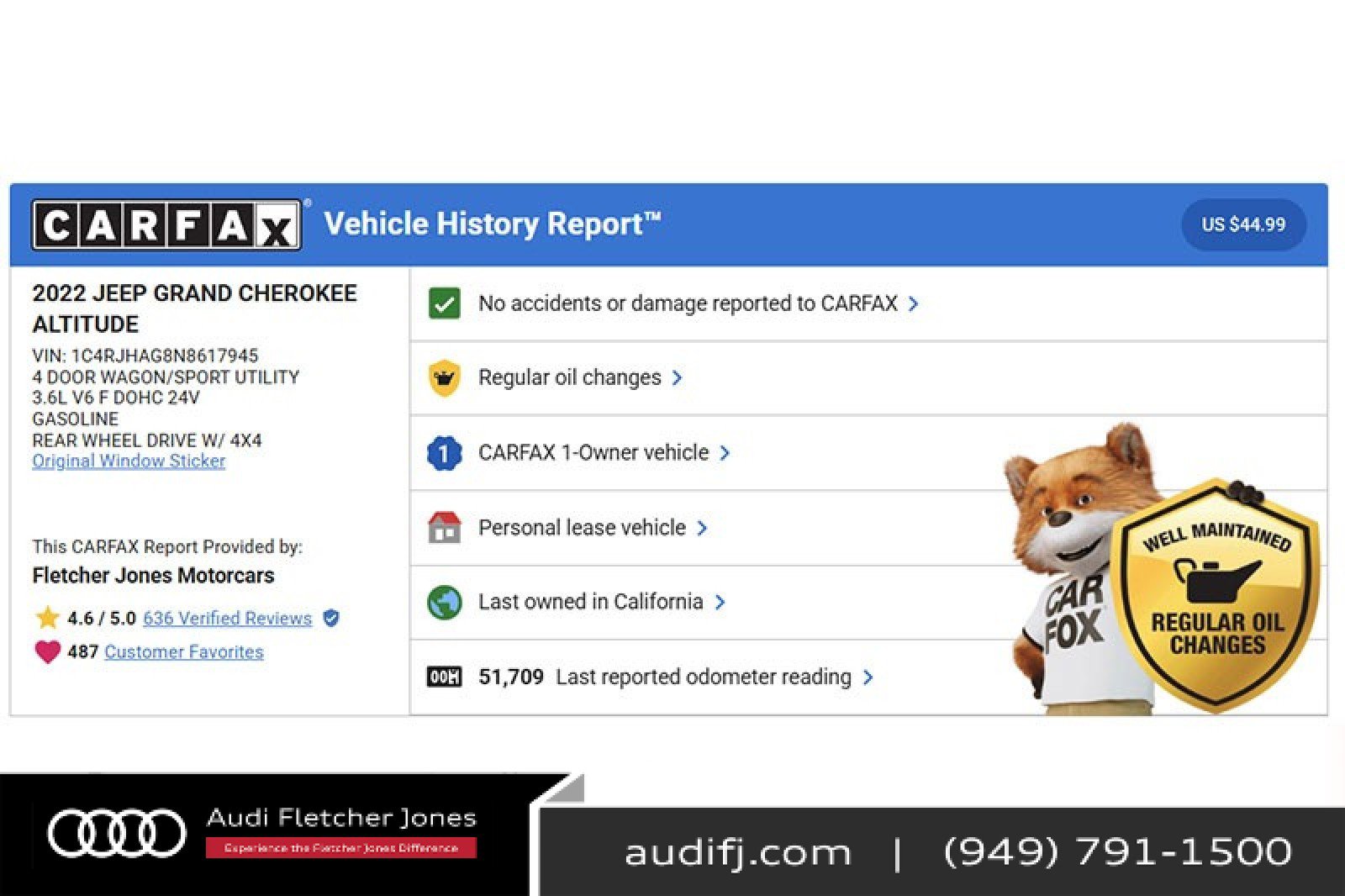Click the red house personal lease icon
The width and height of the screenshot is (1345, 896).
tap(443, 527)
